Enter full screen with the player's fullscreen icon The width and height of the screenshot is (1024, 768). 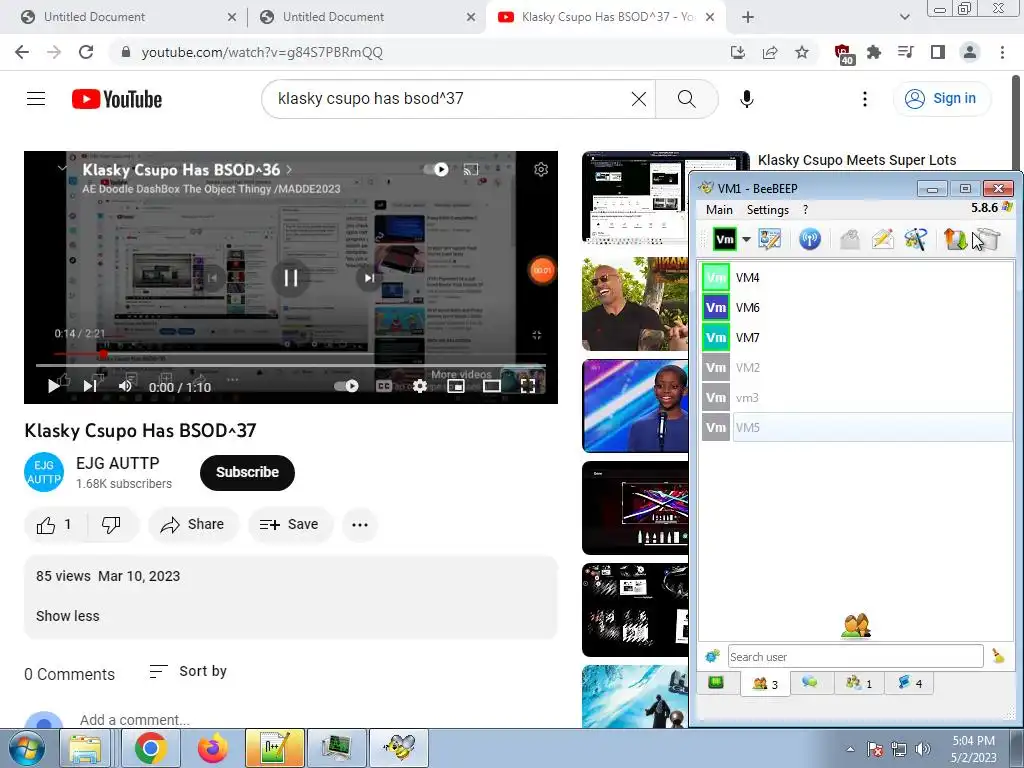point(528,386)
